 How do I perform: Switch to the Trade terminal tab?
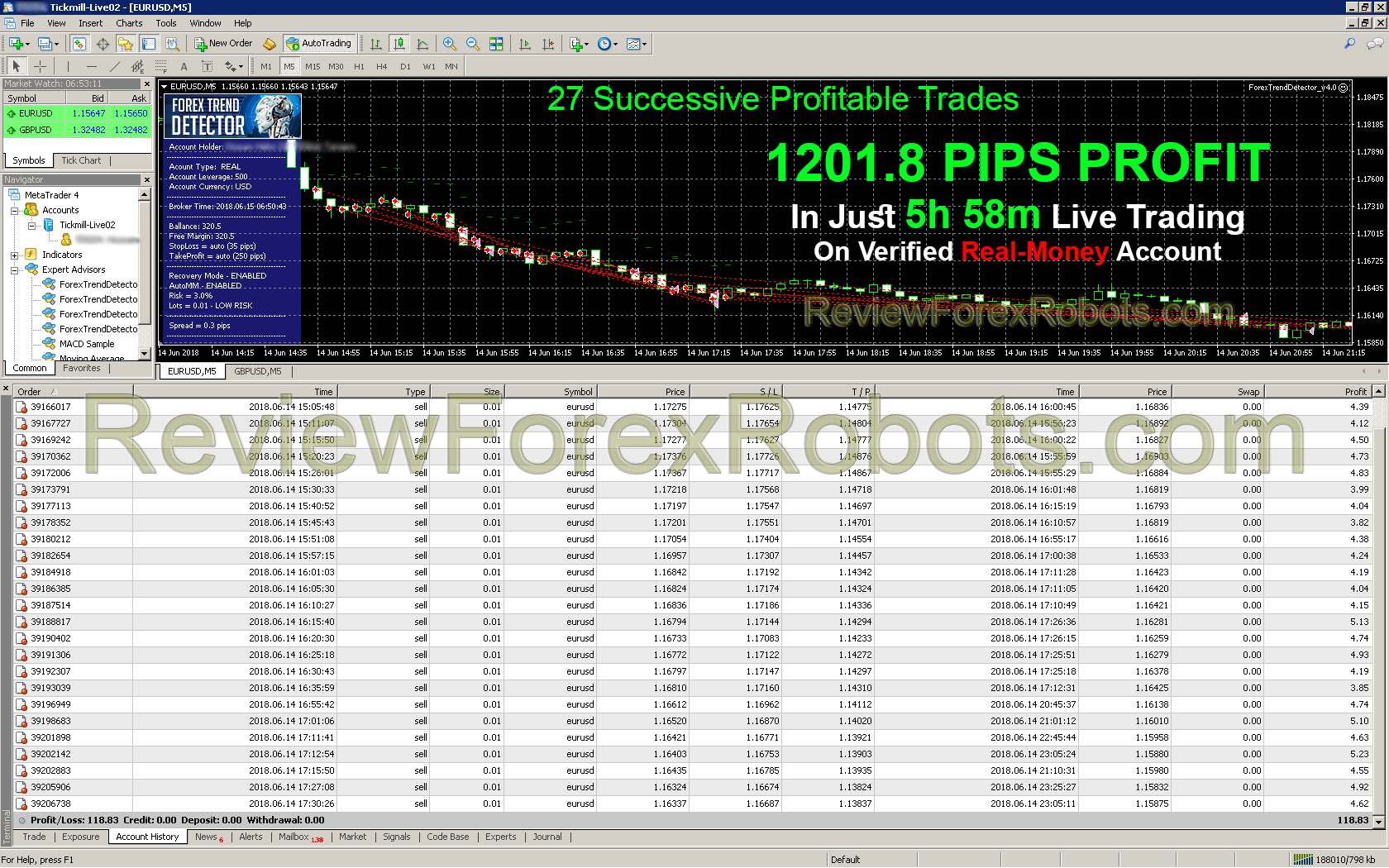pyautogui.click(x=34, y=837)
